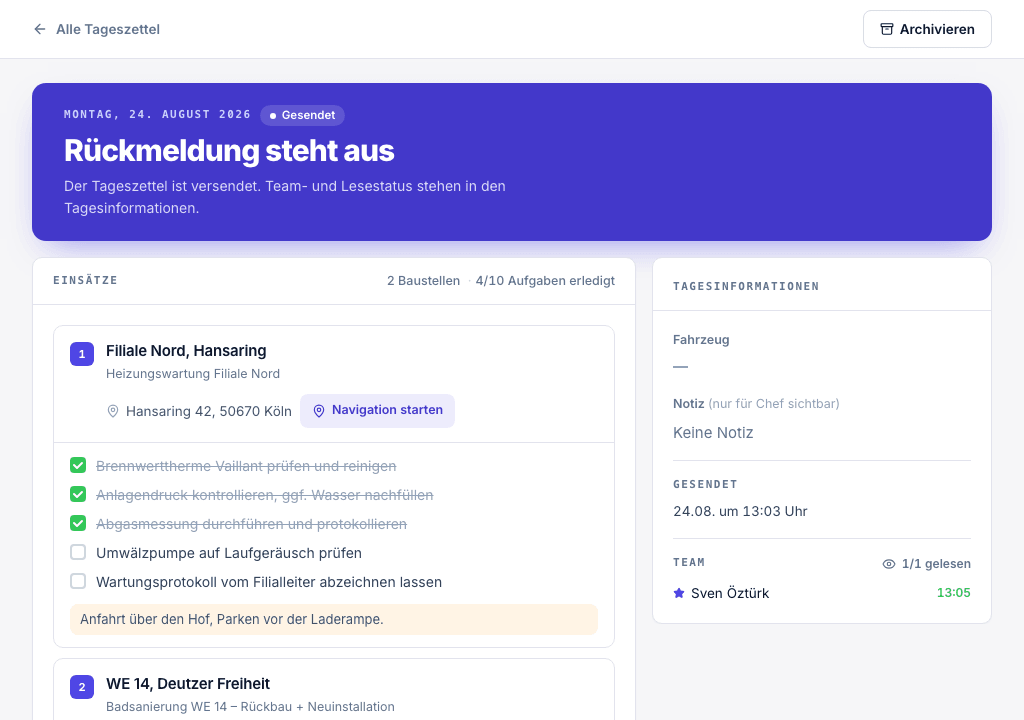Click the Keine Notiz text
1024x720 pixels.
click(713, 433)
